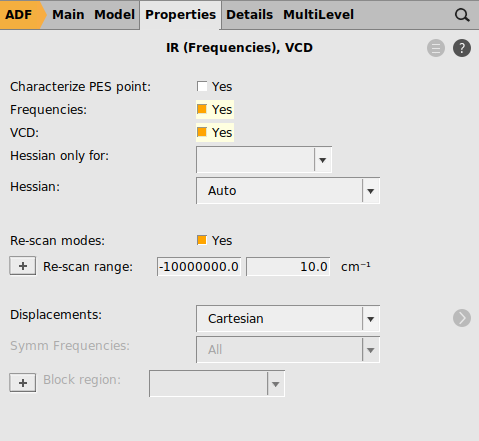Click the help question mark icon

point(462,48)
